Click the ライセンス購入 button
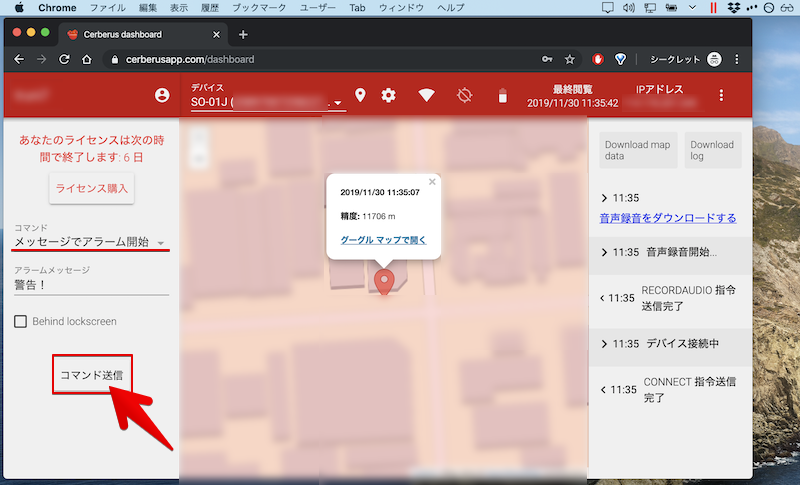Image resolution: width=800 pixels, height=485 pixels. pyautogui.click(x=93, y=188)
